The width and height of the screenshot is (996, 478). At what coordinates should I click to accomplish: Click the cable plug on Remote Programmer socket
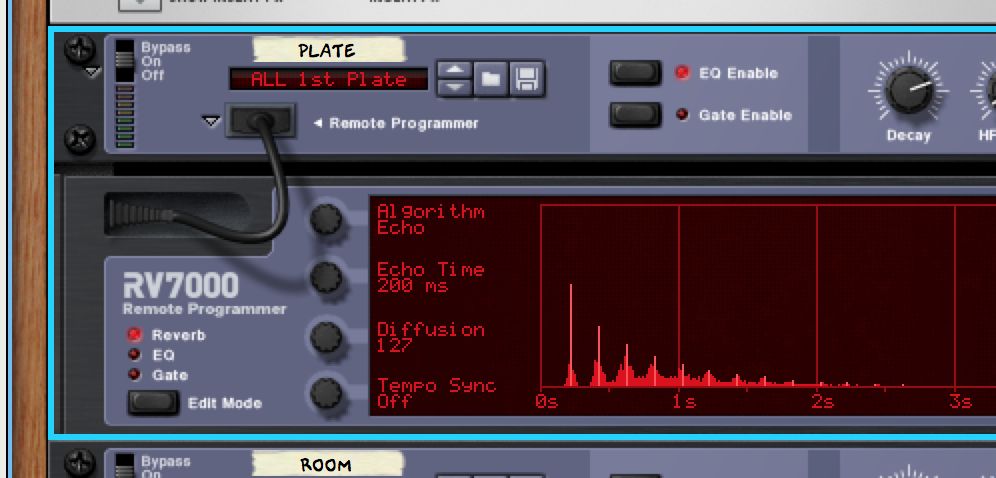(261, 121)
